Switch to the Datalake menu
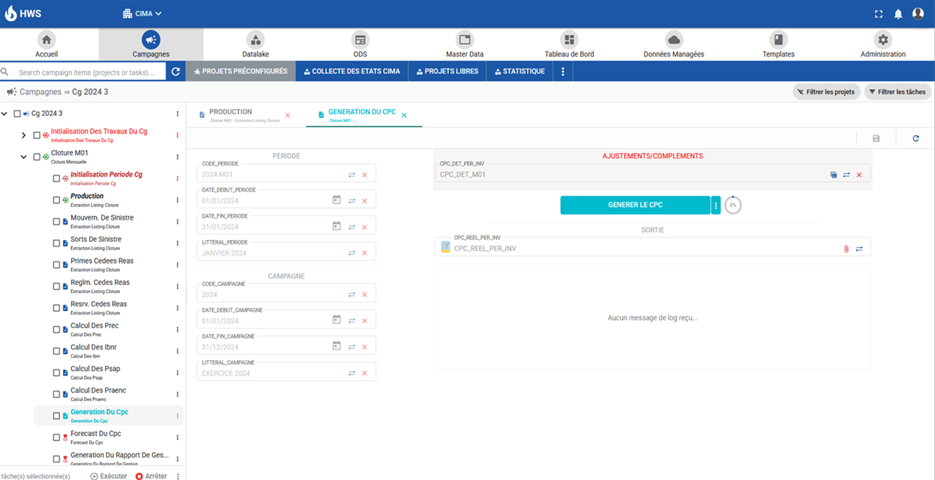935x480 pixels. click(x=255, y=45)
